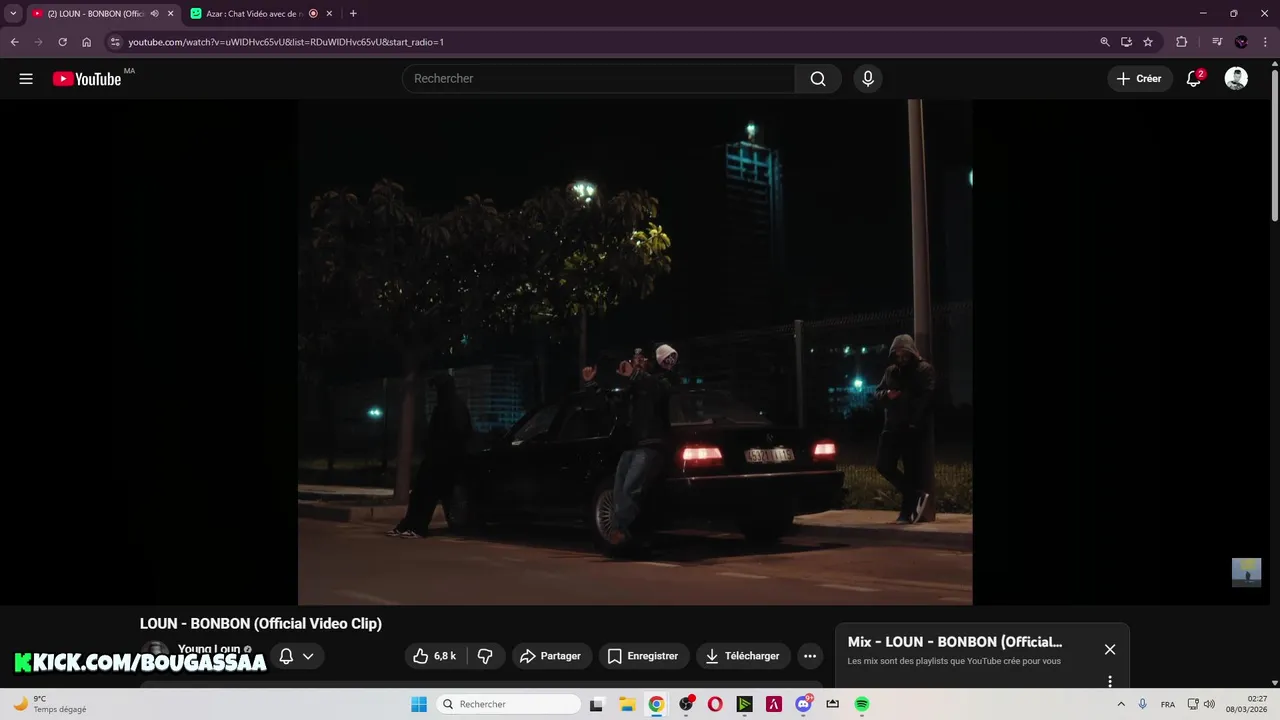Image resolution: width=1280 pixels, height=720 pixels.
Task: Click the Chrome icon on the taskbar
Action: 656,704
